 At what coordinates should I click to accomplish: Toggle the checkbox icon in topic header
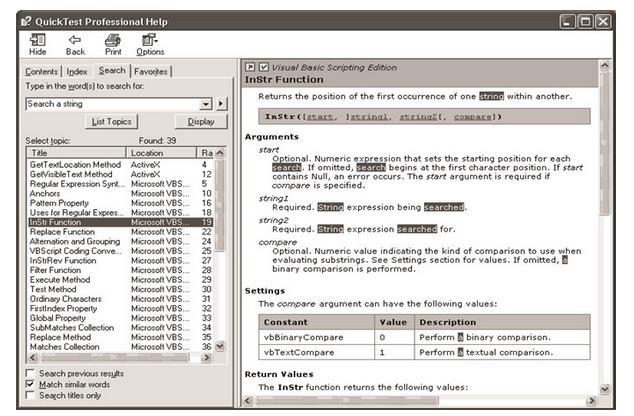264,67
